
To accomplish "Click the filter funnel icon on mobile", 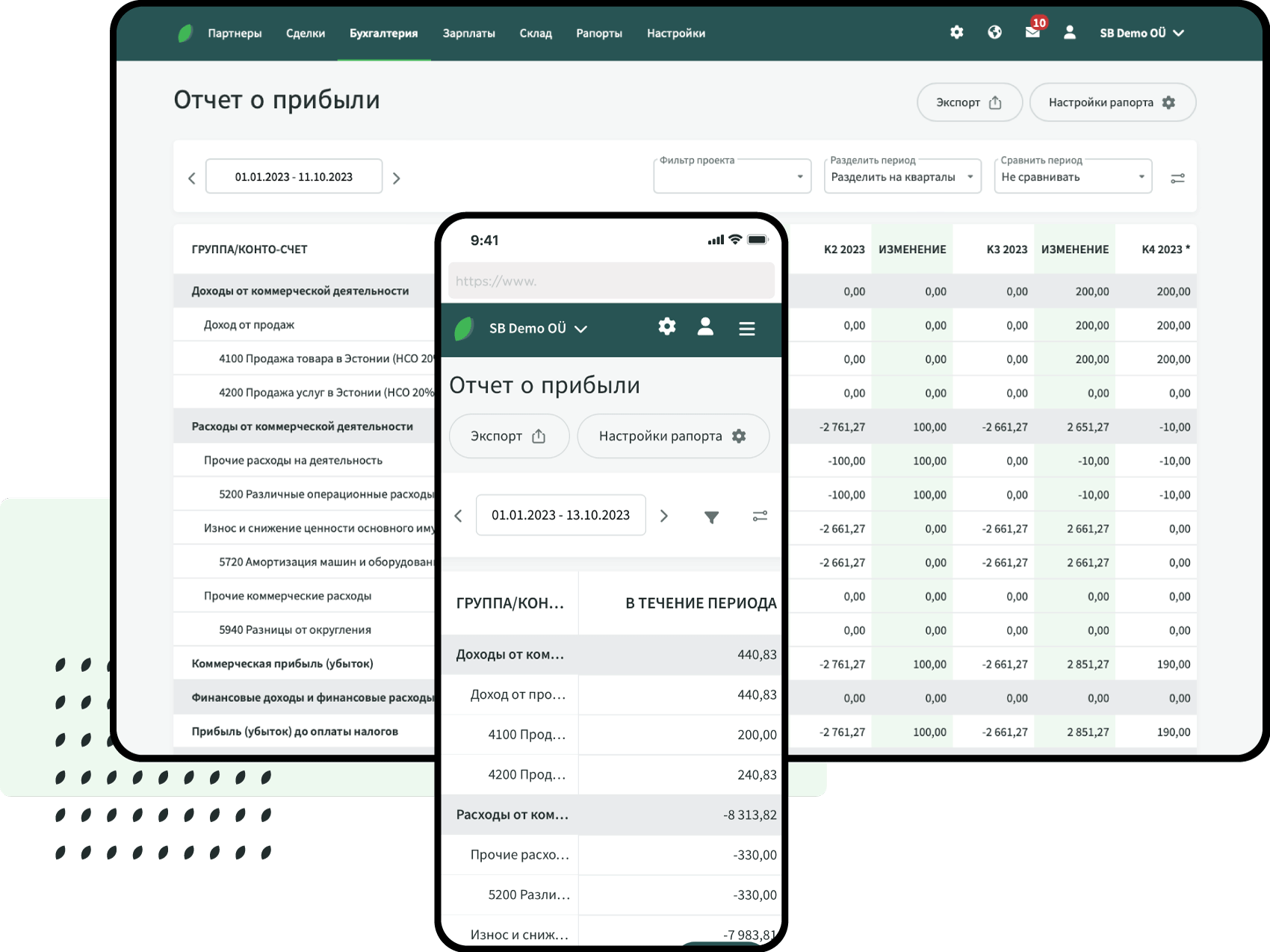I will [x=711, y=517].
